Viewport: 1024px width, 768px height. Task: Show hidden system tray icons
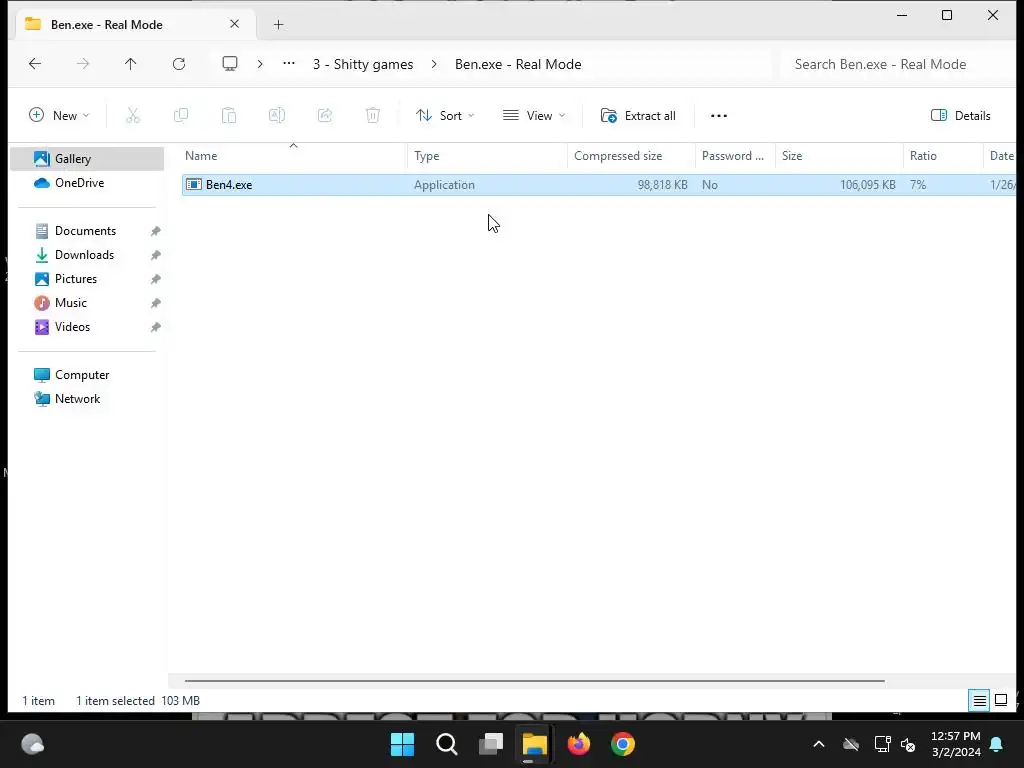click(819, 744)
